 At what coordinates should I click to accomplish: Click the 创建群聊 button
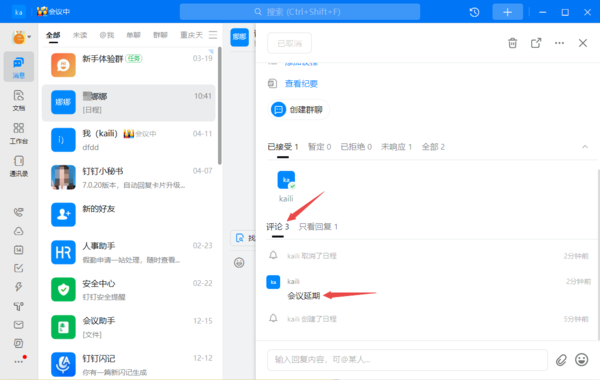click(298, 110)
